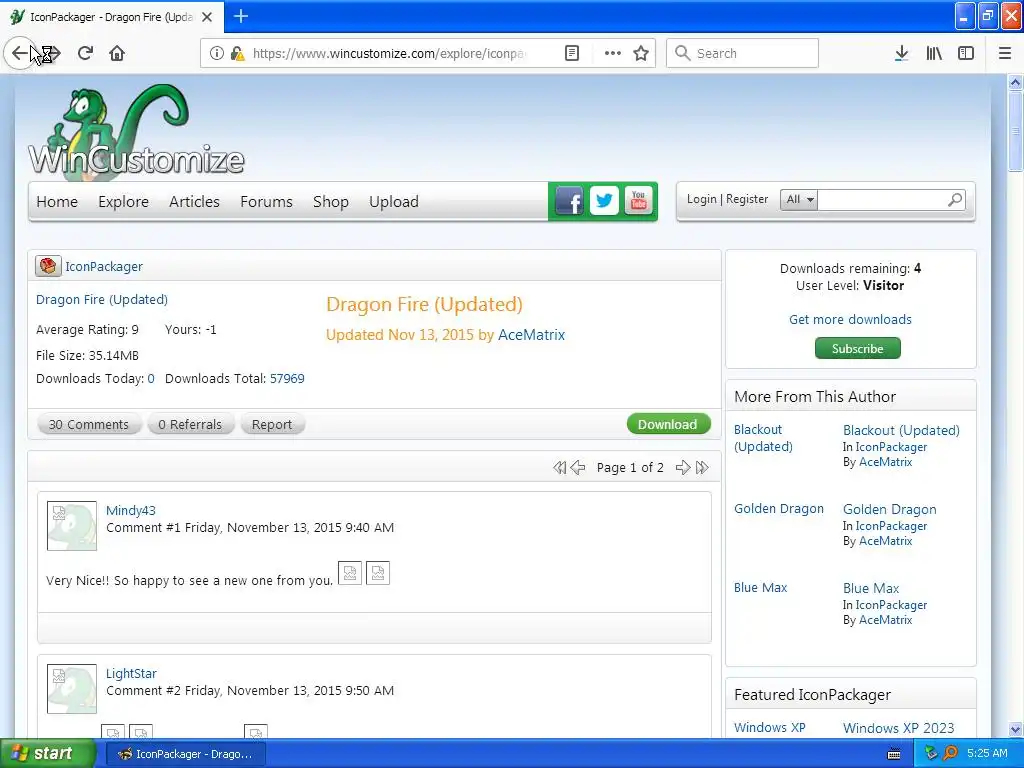Open the All search category dropdown
The image size is (1024, 768).
click(799, 200)
